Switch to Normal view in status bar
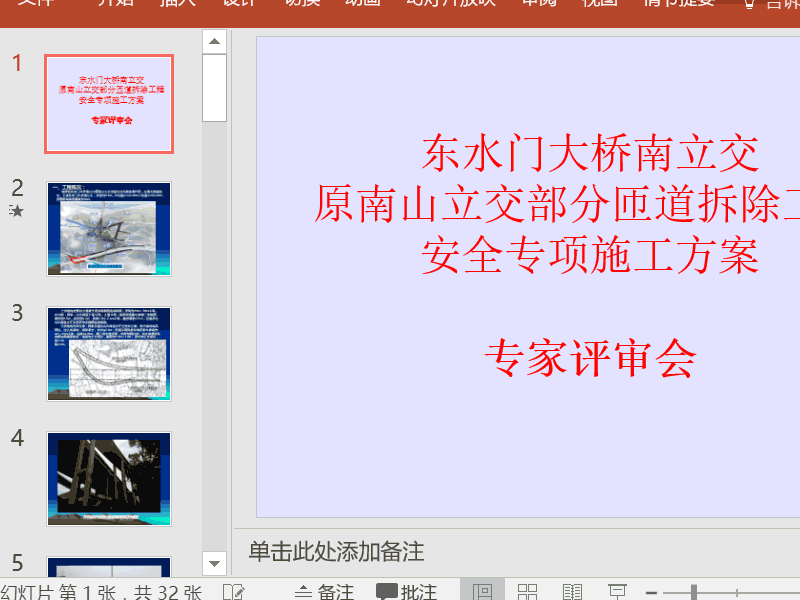The width and height of the screenshot is (800, 600). [482, 592]
